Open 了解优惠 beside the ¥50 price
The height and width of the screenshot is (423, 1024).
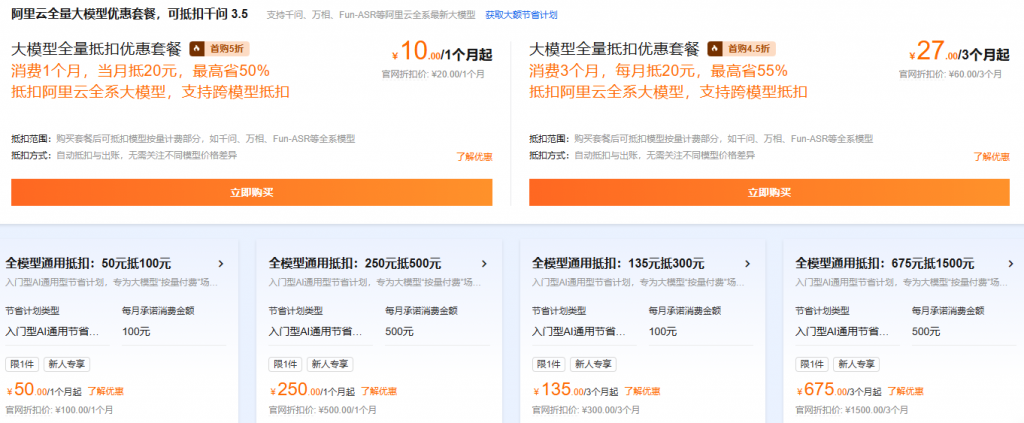[107, 391]
